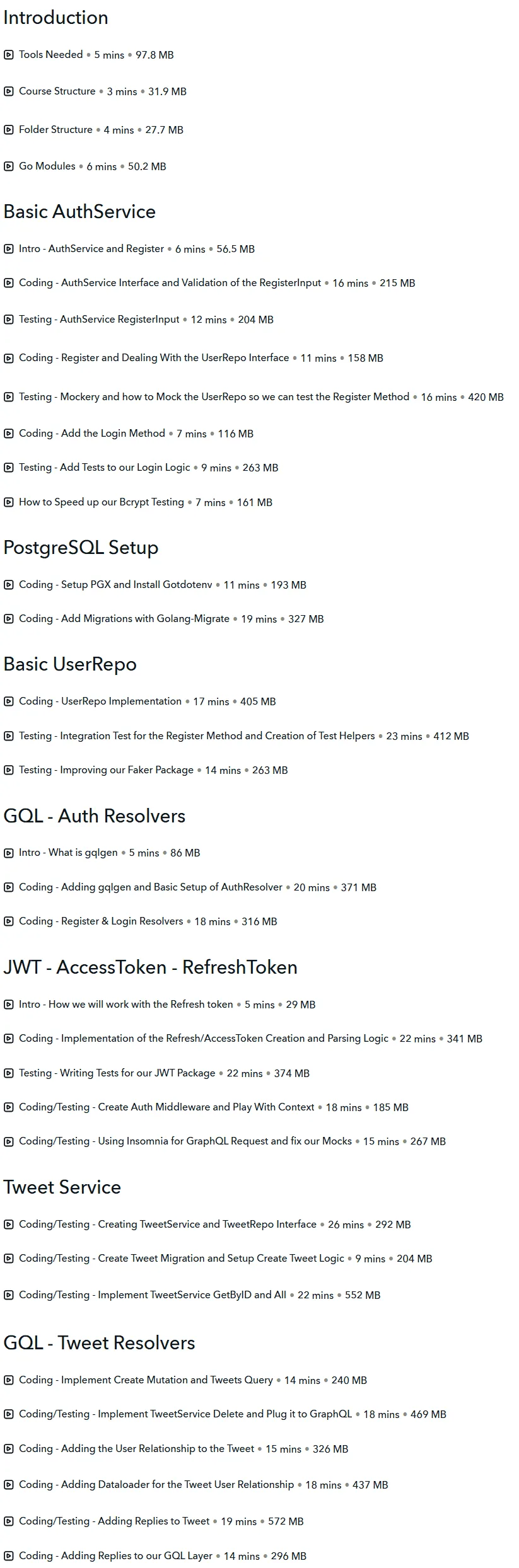Viewport: 519px width, 1568px height.
Task: Click video icon beside How to Speed up our Bcrypt Testing
Action: pos(9,502)
